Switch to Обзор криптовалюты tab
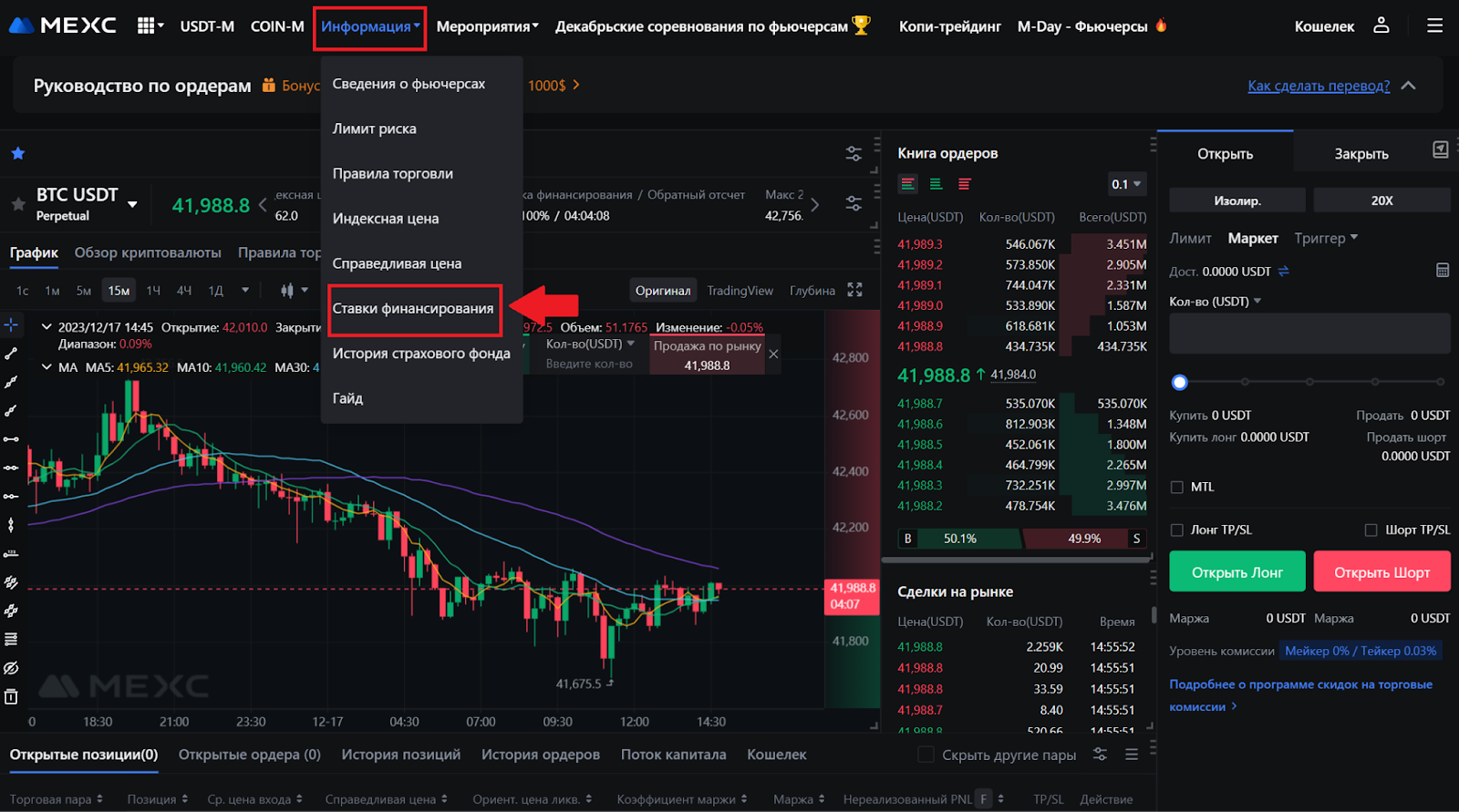This screenshot has height=812, width=1459. (x=148, y=252)
